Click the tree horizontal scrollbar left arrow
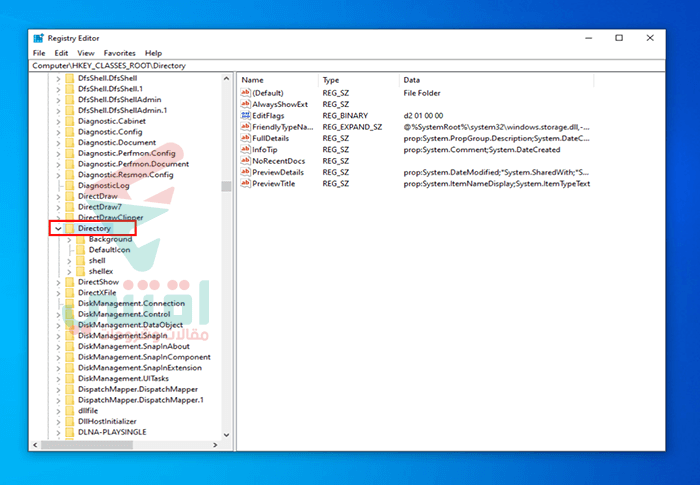The height and width of the screenshot is (485, 700). 35,445
